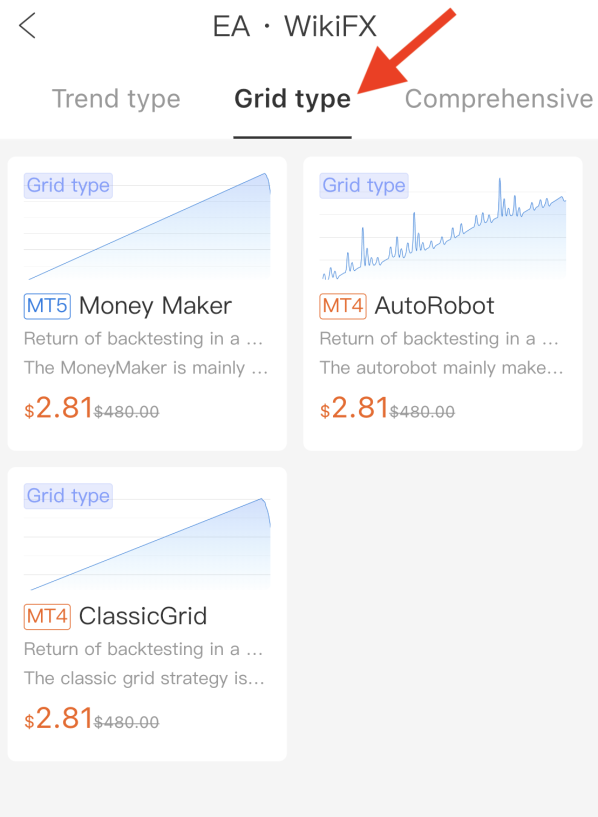Click the classic grid strategy description text
Viewport: 598px width, 817px height.
[144, 678]
